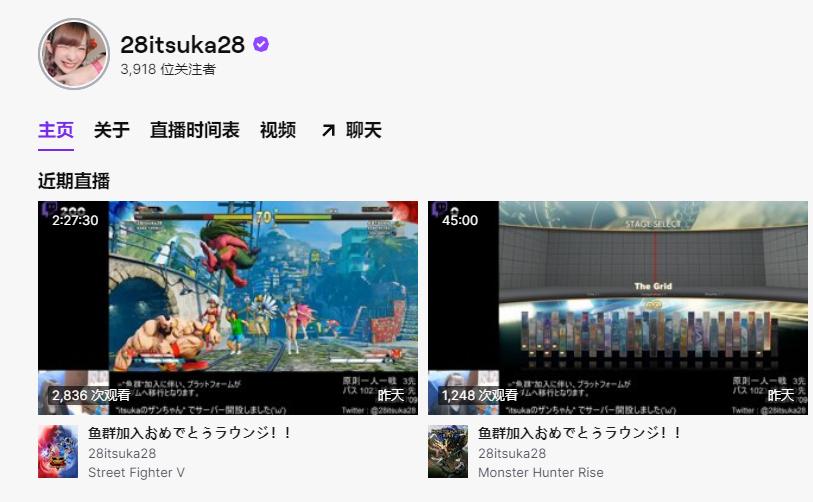
Task: Click the arrow icon beside 聊天
Action: click(x=328, y=130)
